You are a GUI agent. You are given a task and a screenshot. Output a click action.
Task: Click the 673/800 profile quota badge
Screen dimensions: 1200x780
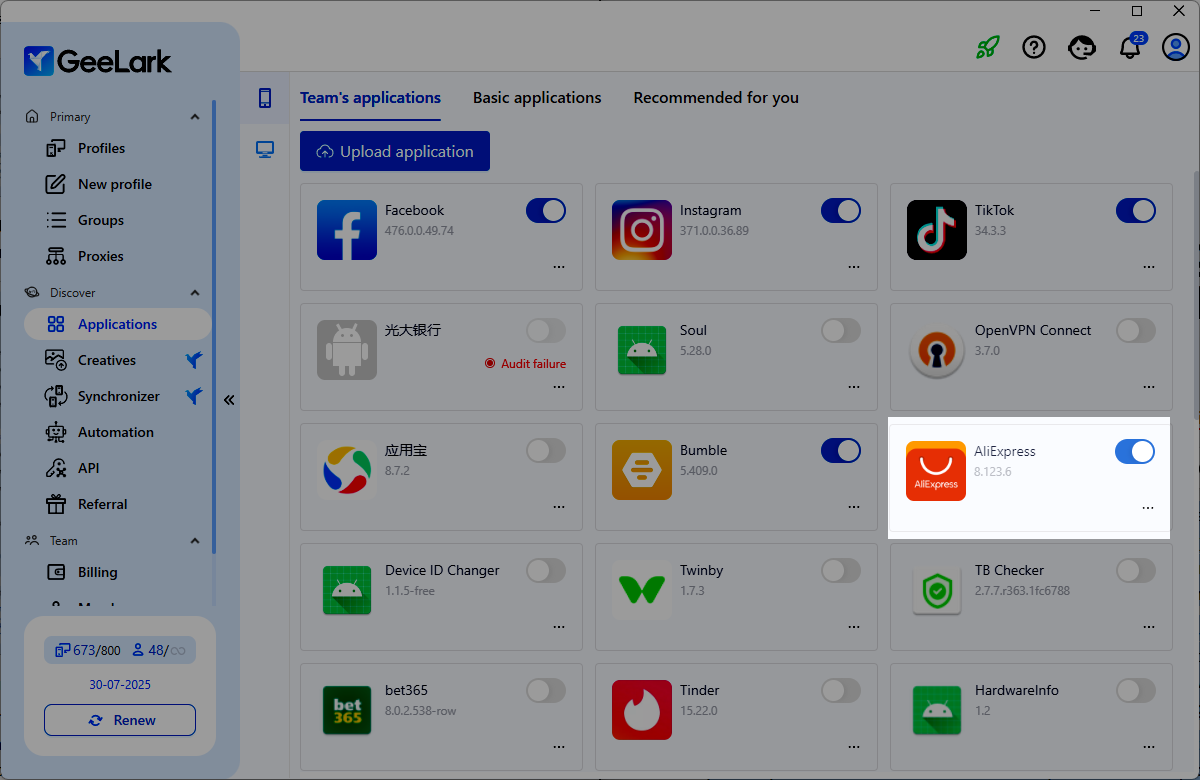click(87, 650)
